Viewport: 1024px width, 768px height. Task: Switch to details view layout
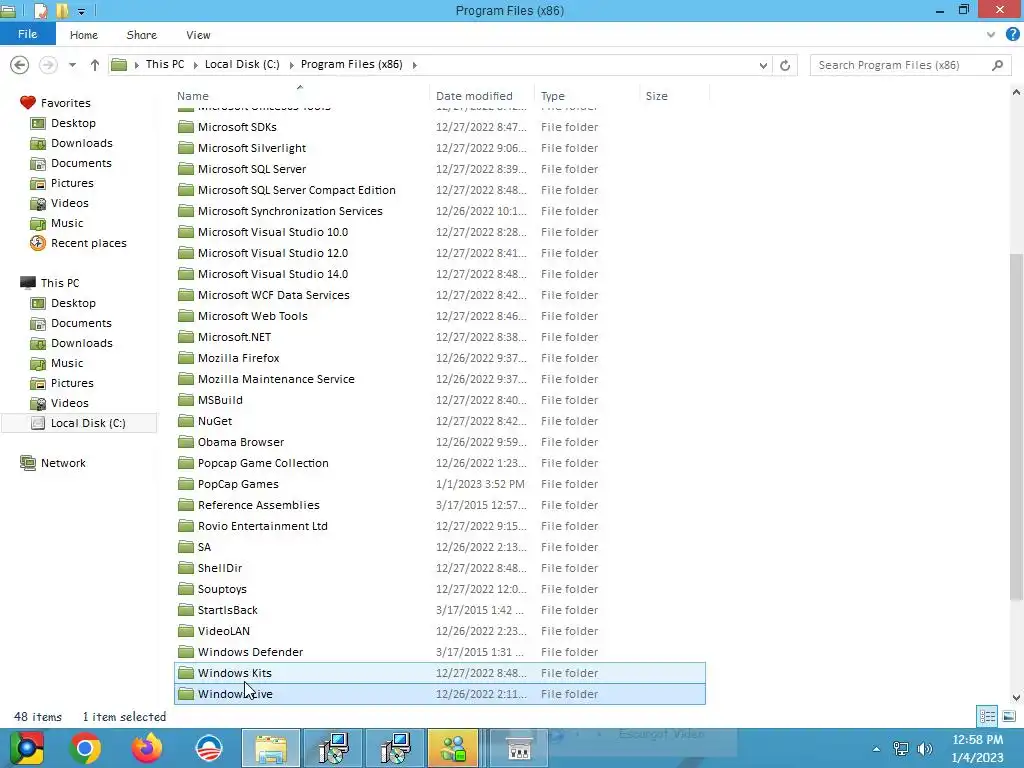(987, 716)
